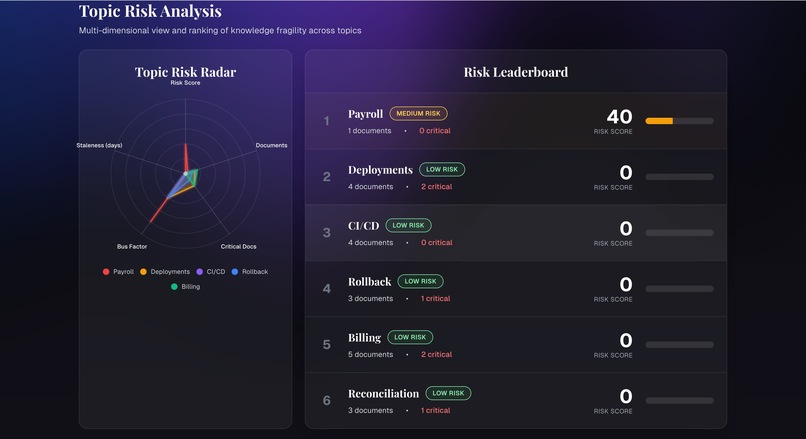Click the Billing risk score bar
Screen dimensions: 806x439
click(x=680, y=344)
